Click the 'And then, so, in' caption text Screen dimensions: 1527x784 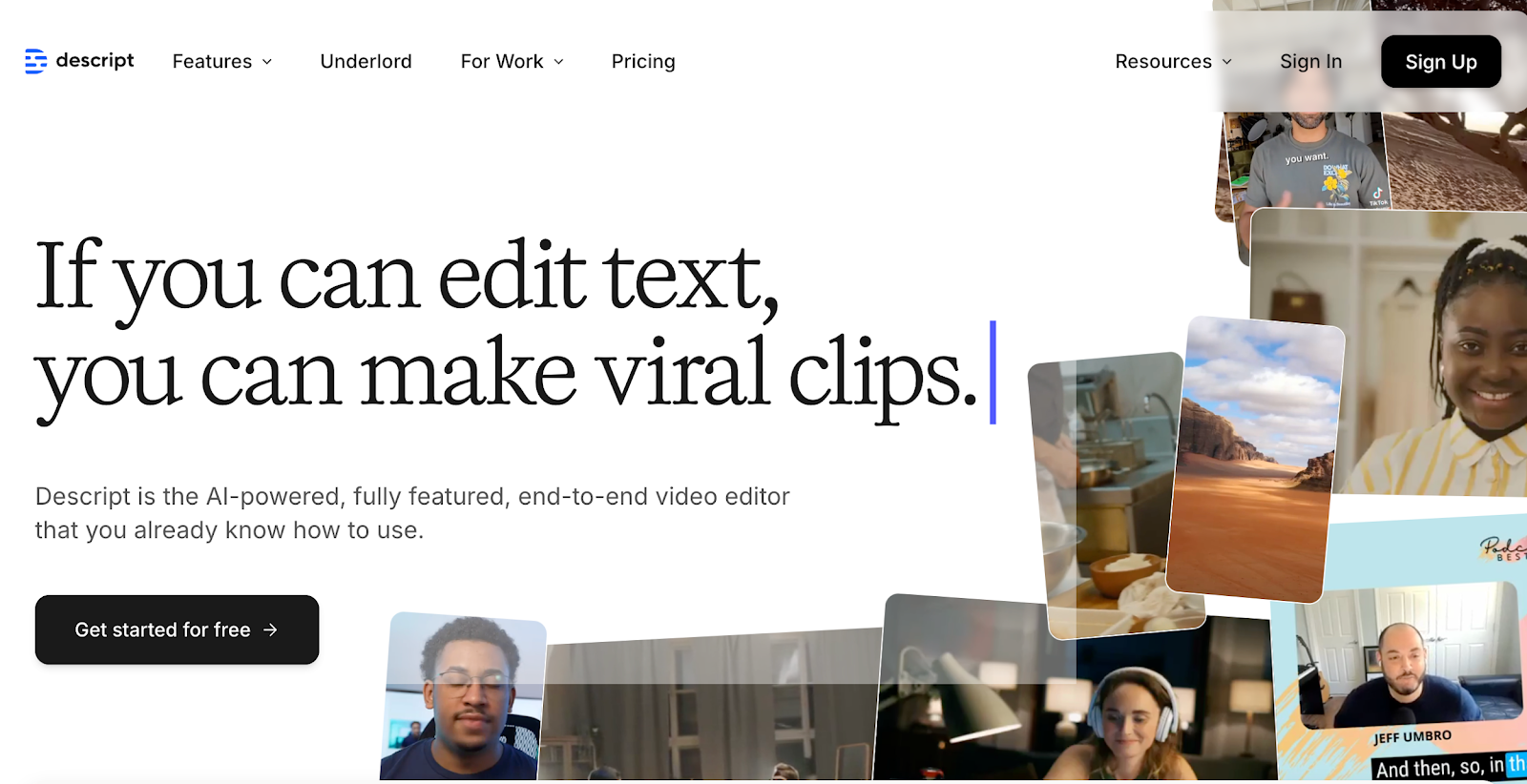(1439, 767)
